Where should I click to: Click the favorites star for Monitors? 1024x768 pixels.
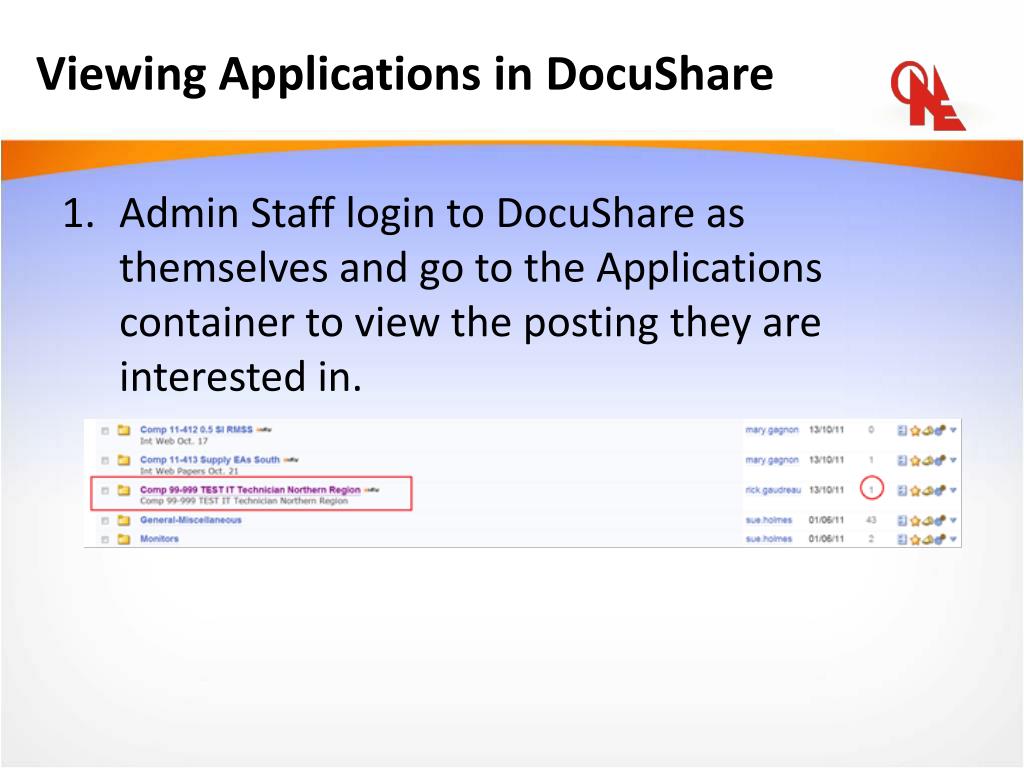click(915, 539)
